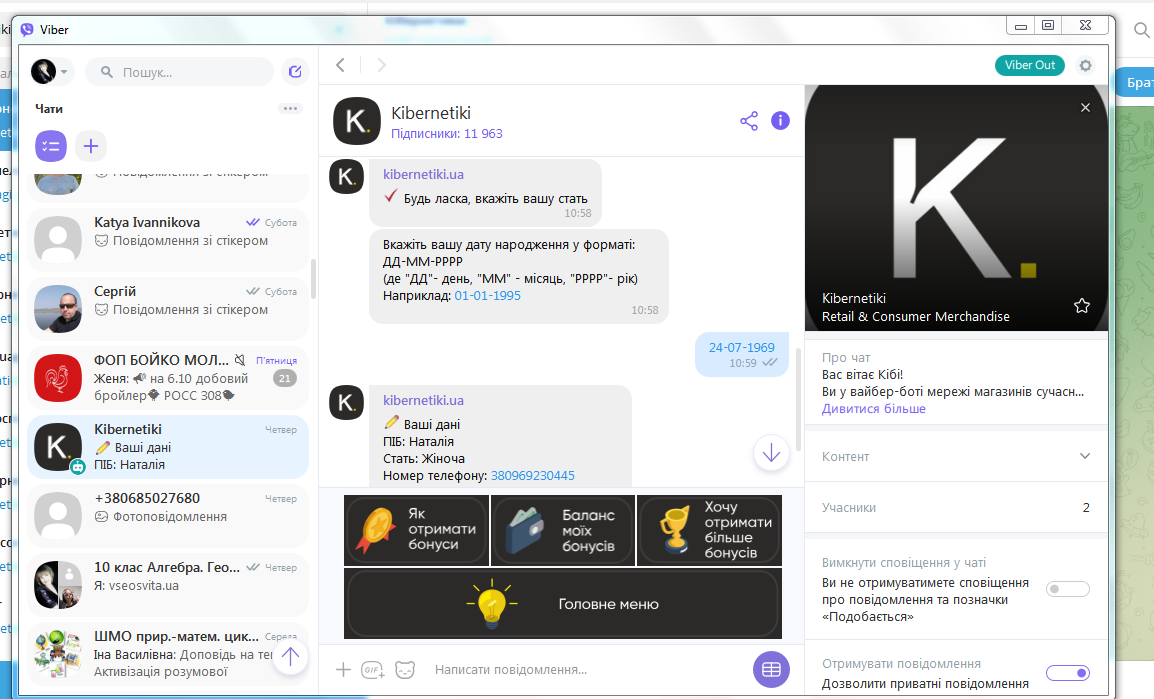
Task: Go back with the left arrow
Action: click(340, 65)
